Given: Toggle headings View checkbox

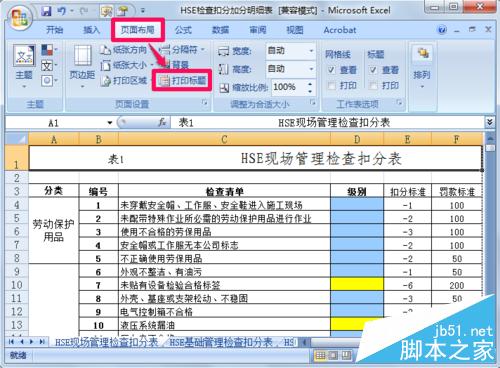Looking at the screenshot, I should click(373, 70).
